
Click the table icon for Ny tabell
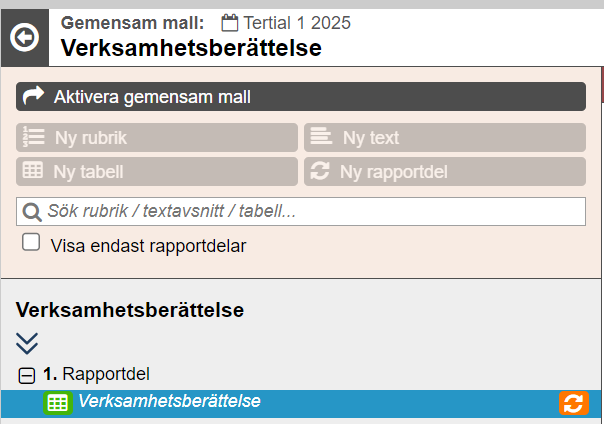(33, 171)
